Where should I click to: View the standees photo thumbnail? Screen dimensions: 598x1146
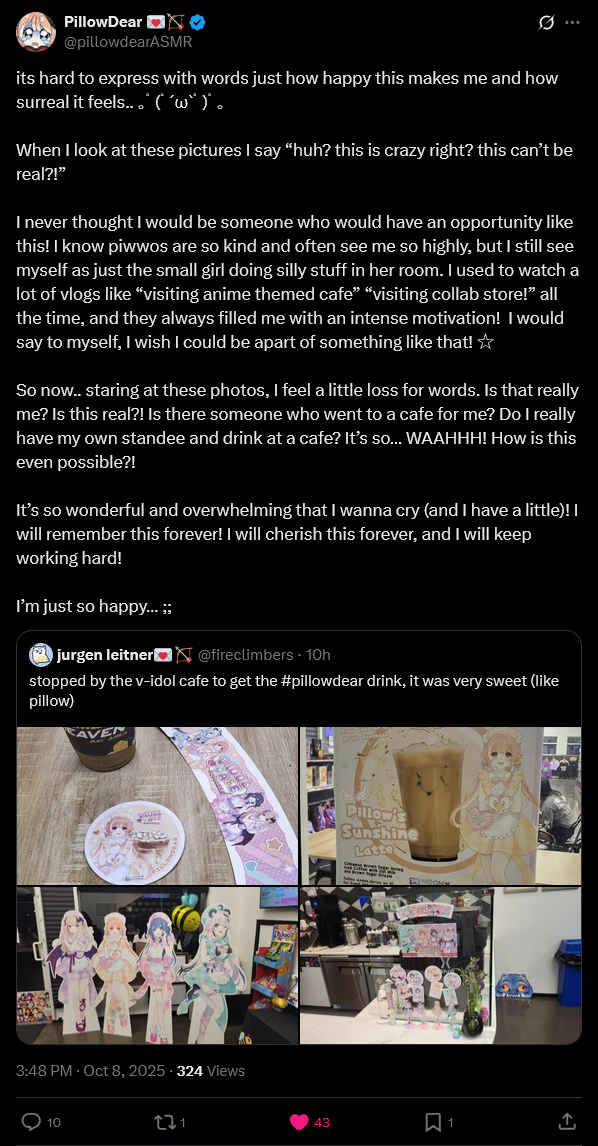pyautogui.click(x=157, y=965)
